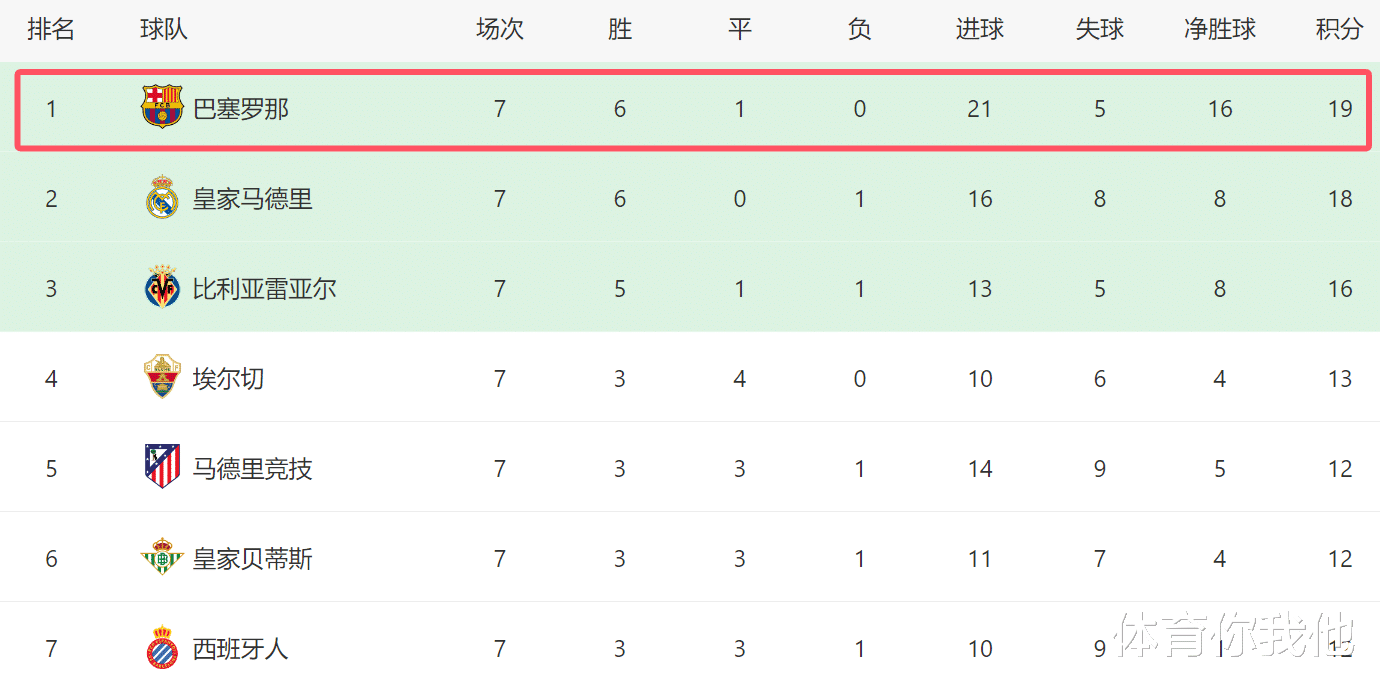Click the Real Madrid crest icon
This screenshot has height=690, width=1380.
pyautogui.click(x=162, y=198)
